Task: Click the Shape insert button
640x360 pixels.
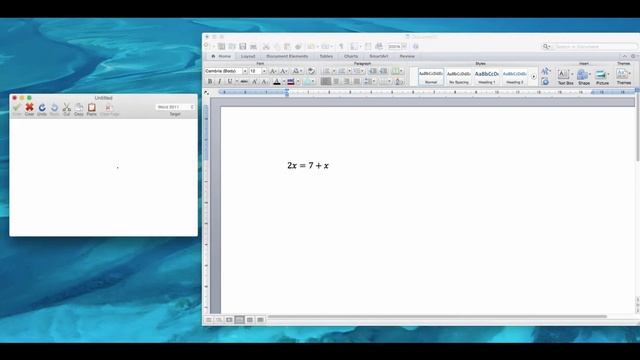Action: coord(584,77)
